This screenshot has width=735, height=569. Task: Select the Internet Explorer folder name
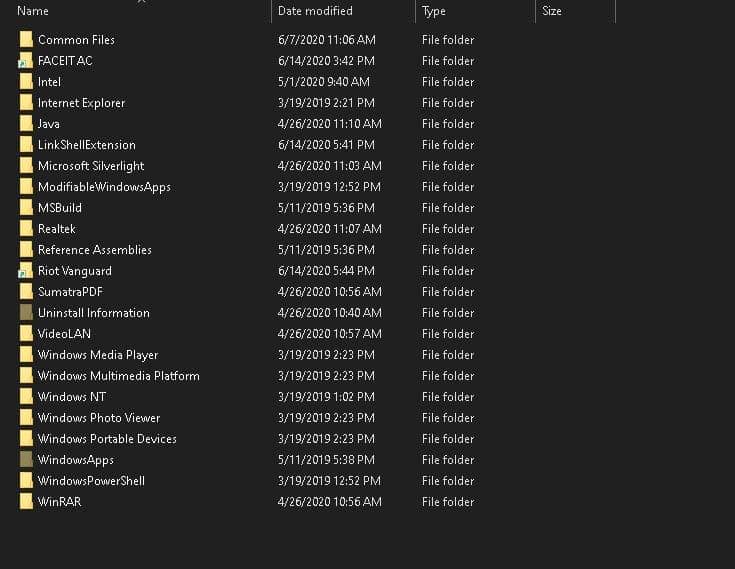82,103
